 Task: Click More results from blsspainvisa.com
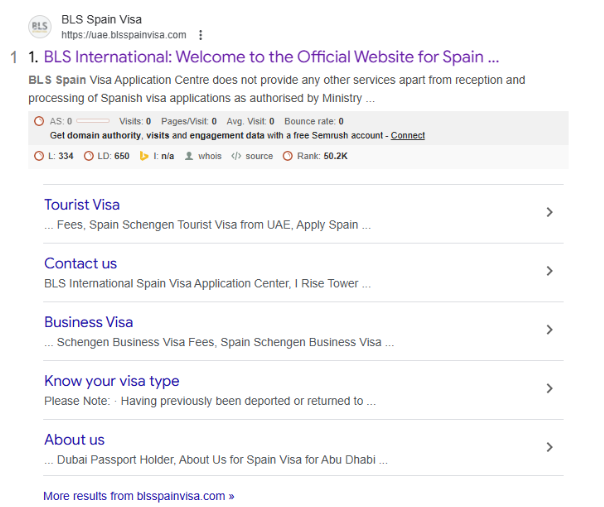(139, 496)
